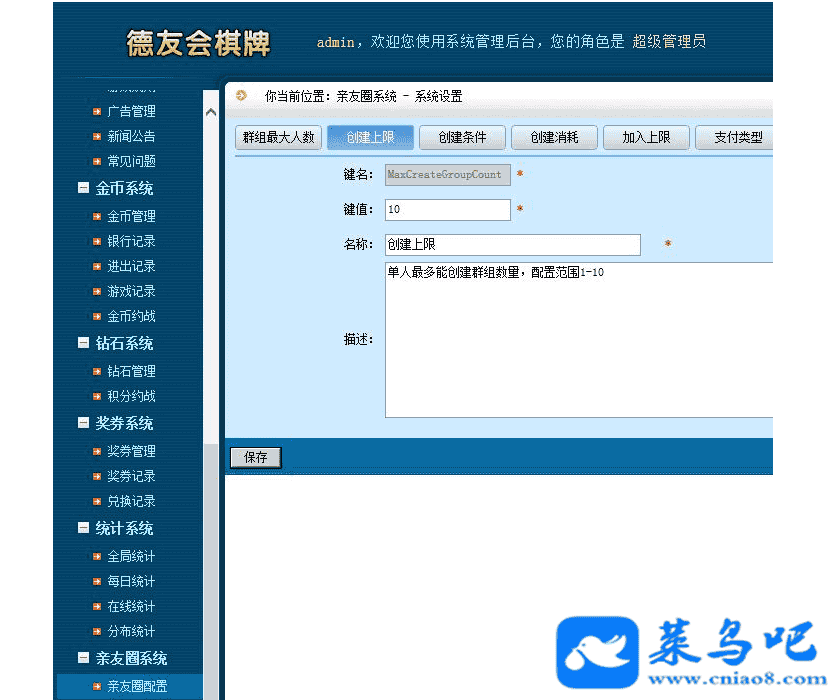Collapse the 钻石系统 menu section

pyautogui.click(x=83, y=343)
